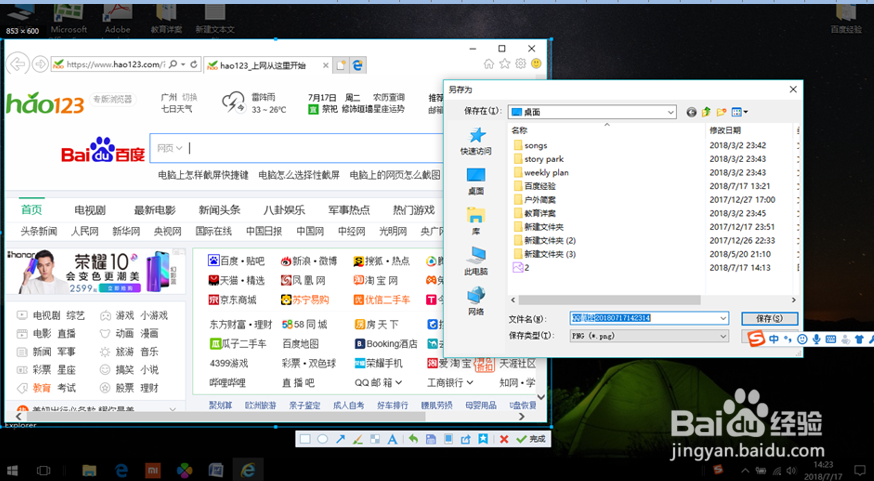
Task: Select the image file named 2
Action: (x=521, y=268)
